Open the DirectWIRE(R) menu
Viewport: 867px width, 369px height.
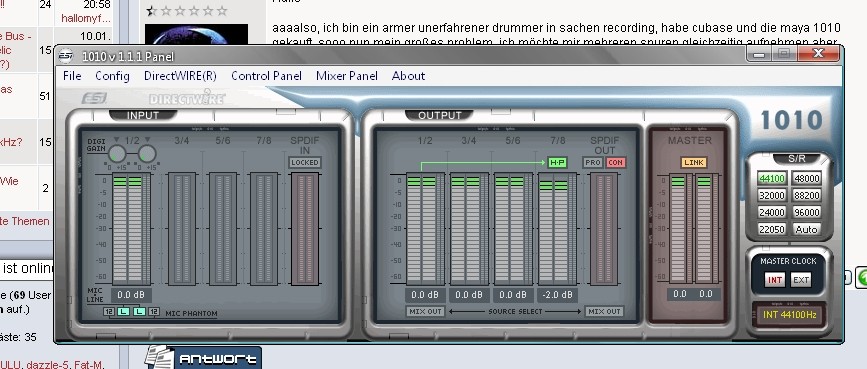coord(180,76)
